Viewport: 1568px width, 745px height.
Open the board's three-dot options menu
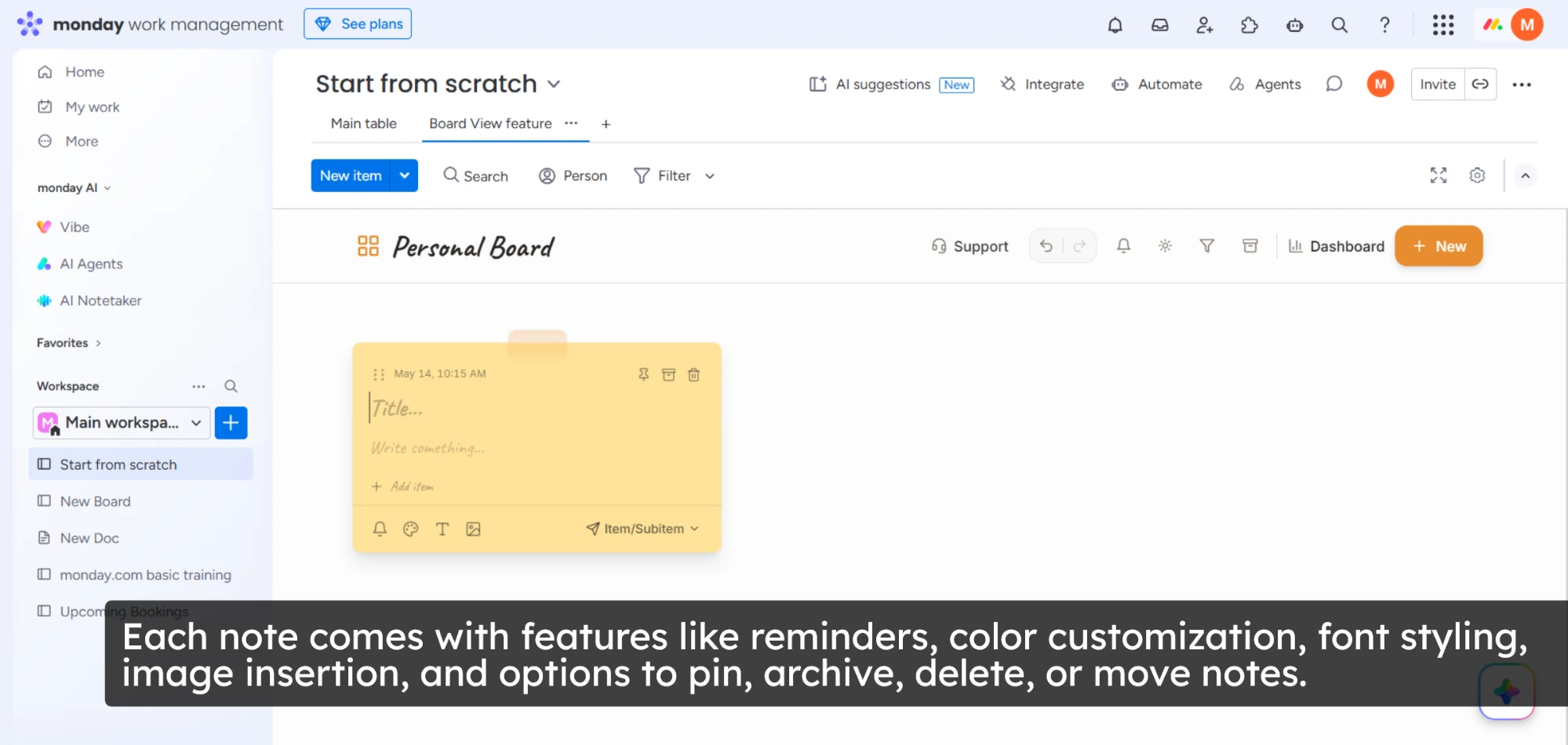(1522, 85)
